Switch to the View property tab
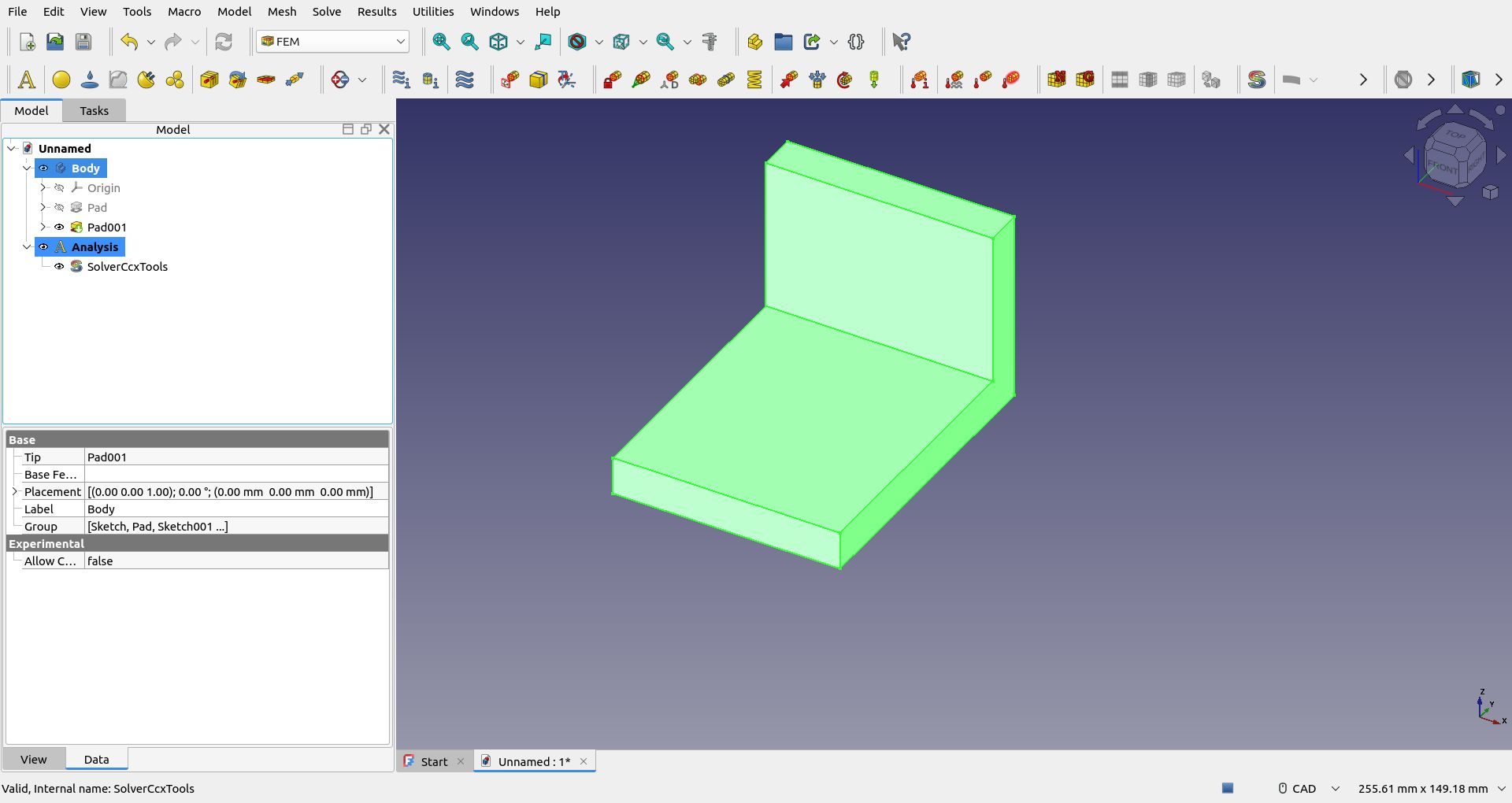This screenshot has width=1512, height=803. point(33,760)
